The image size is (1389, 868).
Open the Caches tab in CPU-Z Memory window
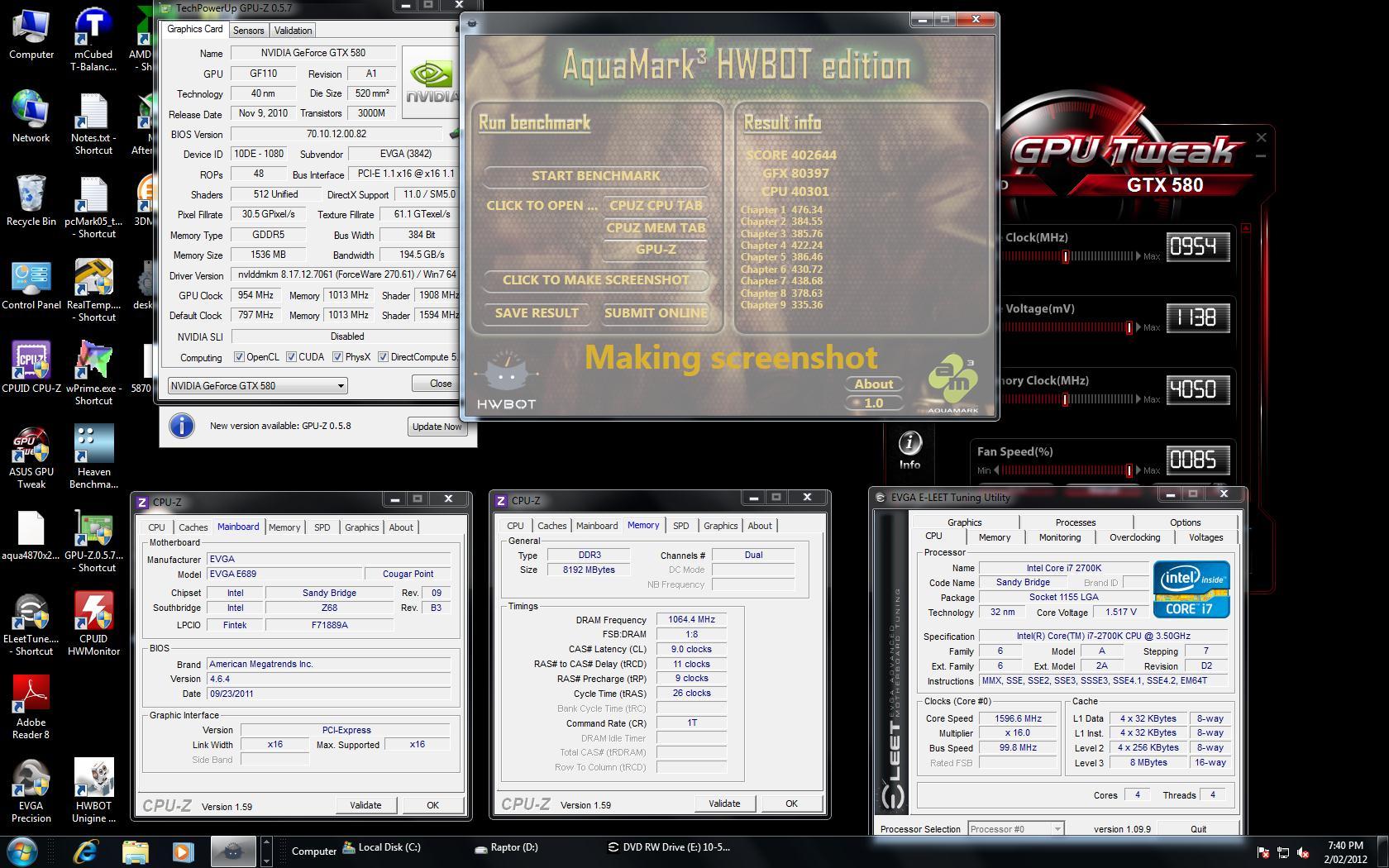point(551,525)
